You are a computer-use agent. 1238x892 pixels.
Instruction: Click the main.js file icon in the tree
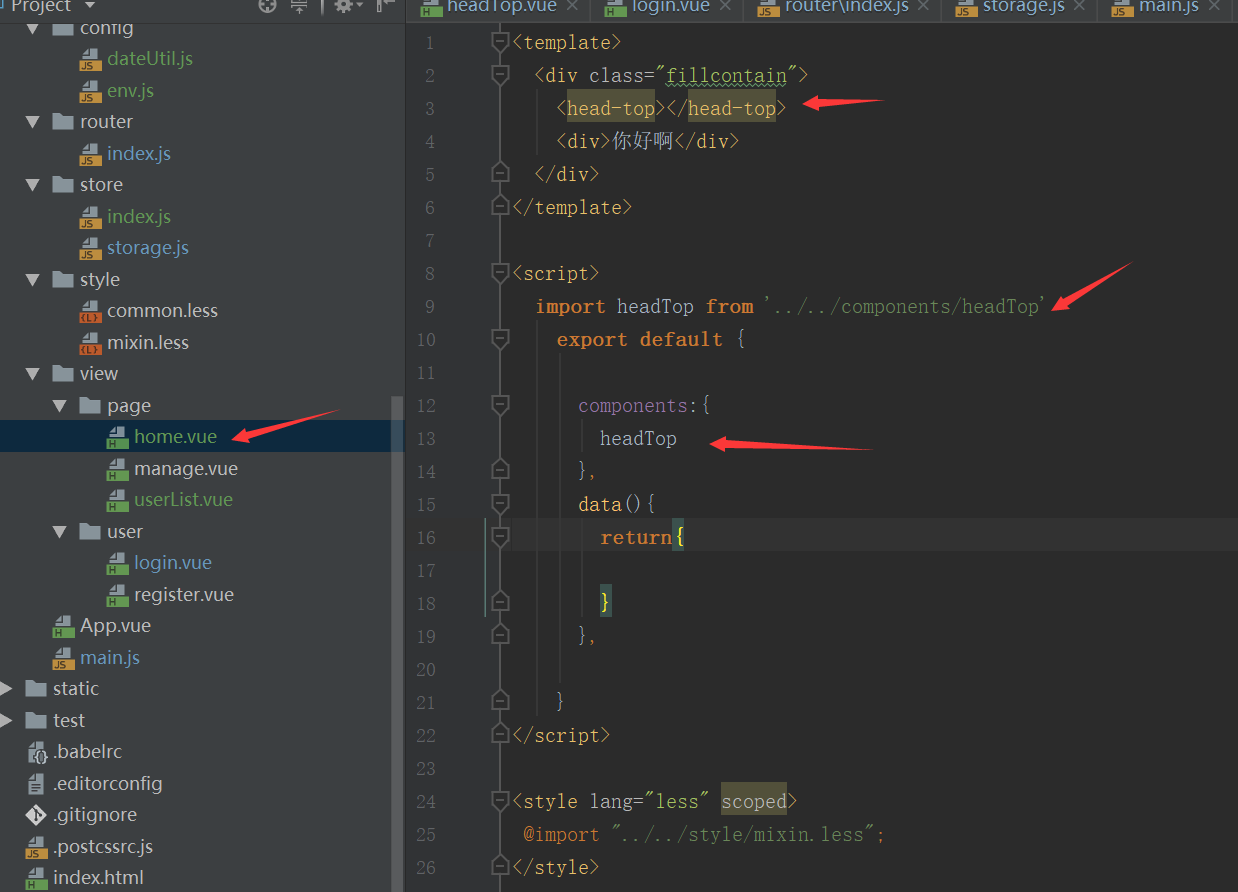click(64, 658)
